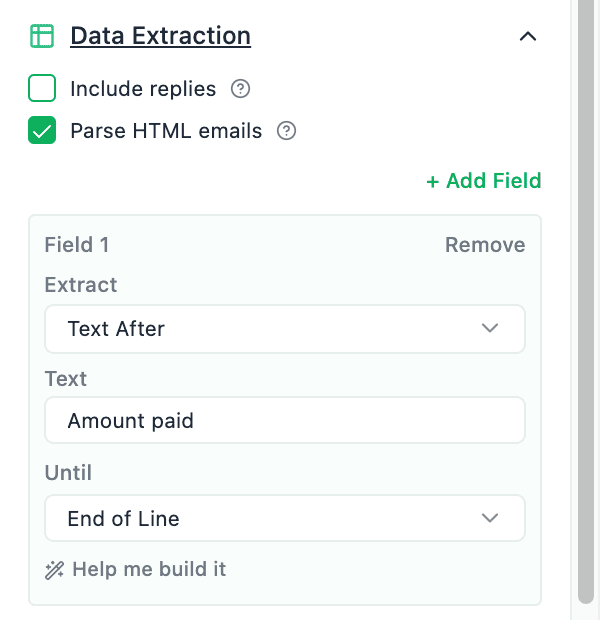600x620 pixels.
Task: Add a new field with Add Field
Action: [484, 181]
